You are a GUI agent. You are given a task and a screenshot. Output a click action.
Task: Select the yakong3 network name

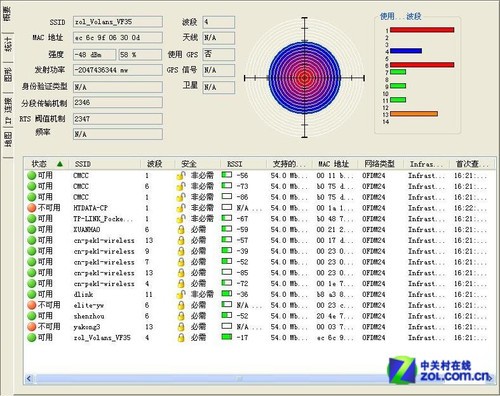87,327
